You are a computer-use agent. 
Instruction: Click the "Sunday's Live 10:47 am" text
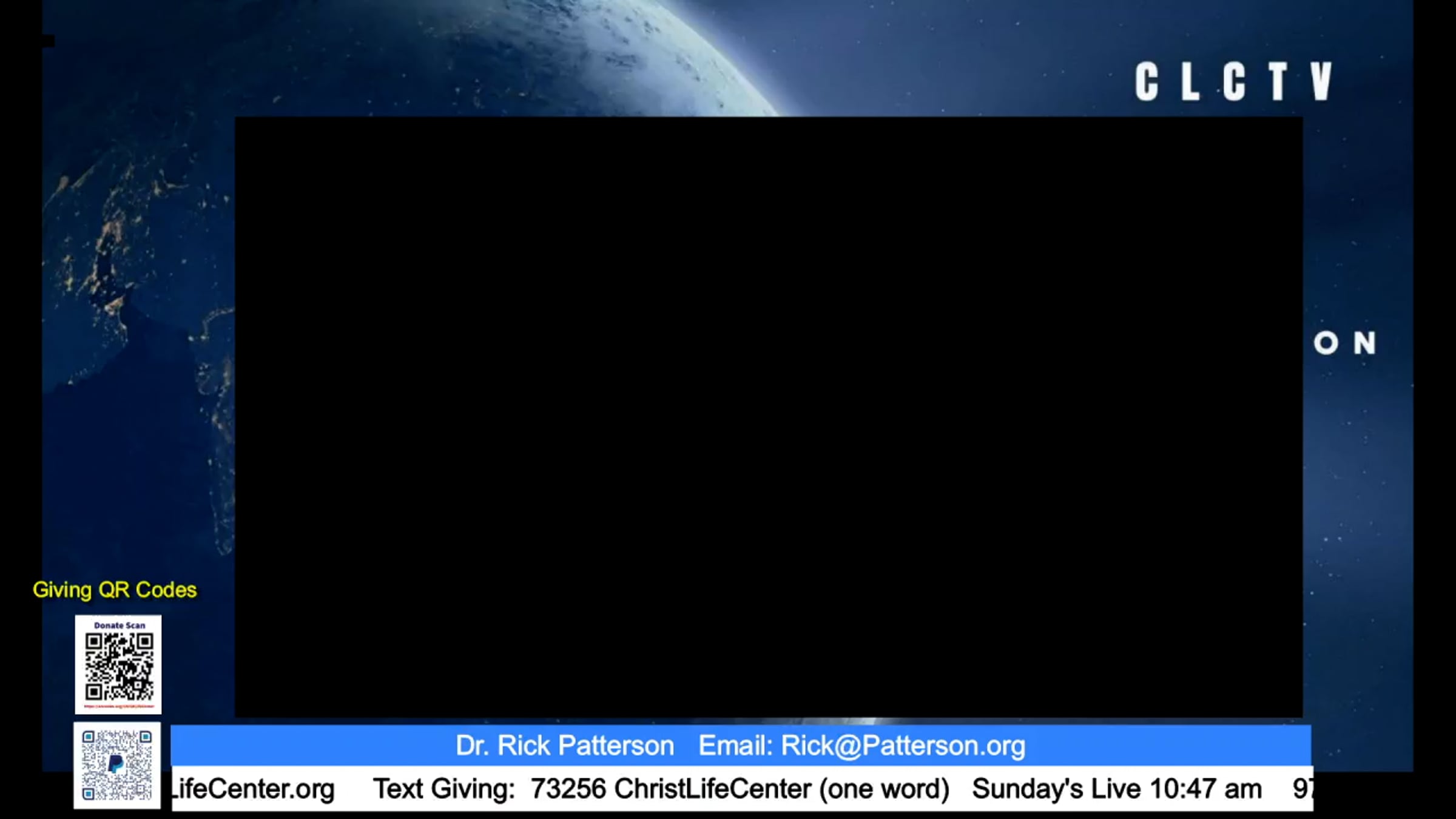[x=1116, y=789]
